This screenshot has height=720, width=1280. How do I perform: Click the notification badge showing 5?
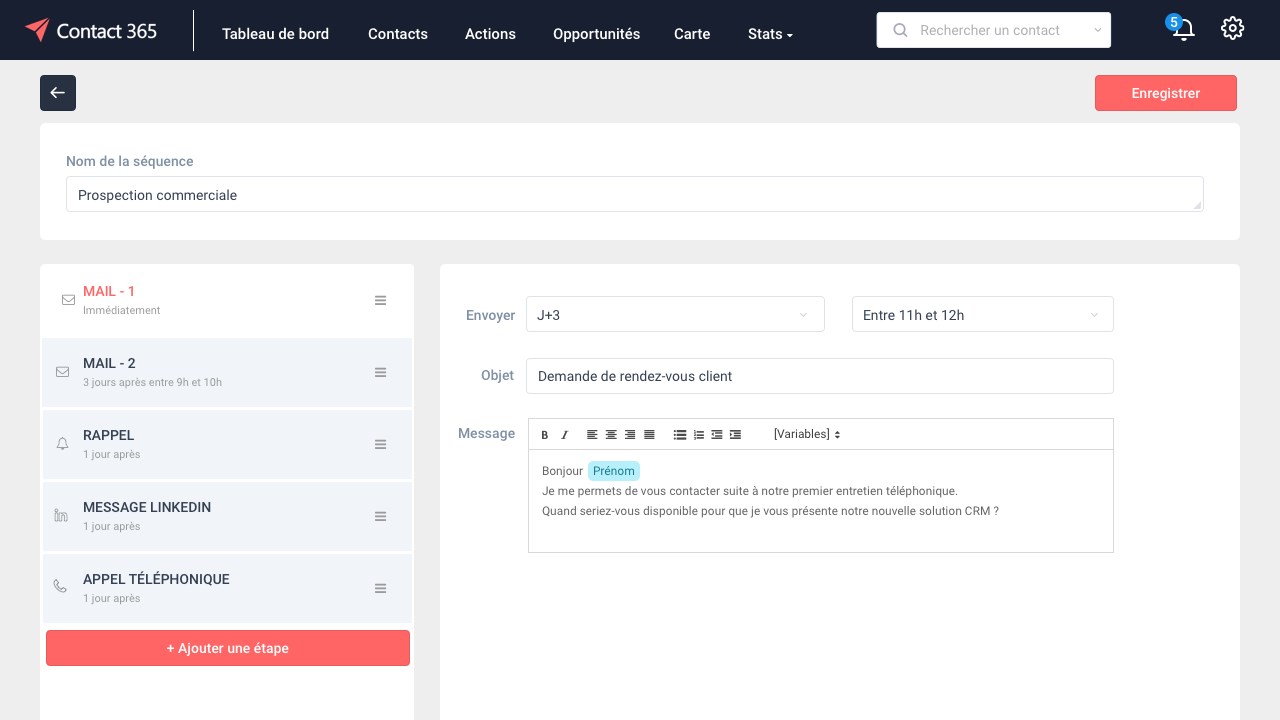[x=1174, y=22]
